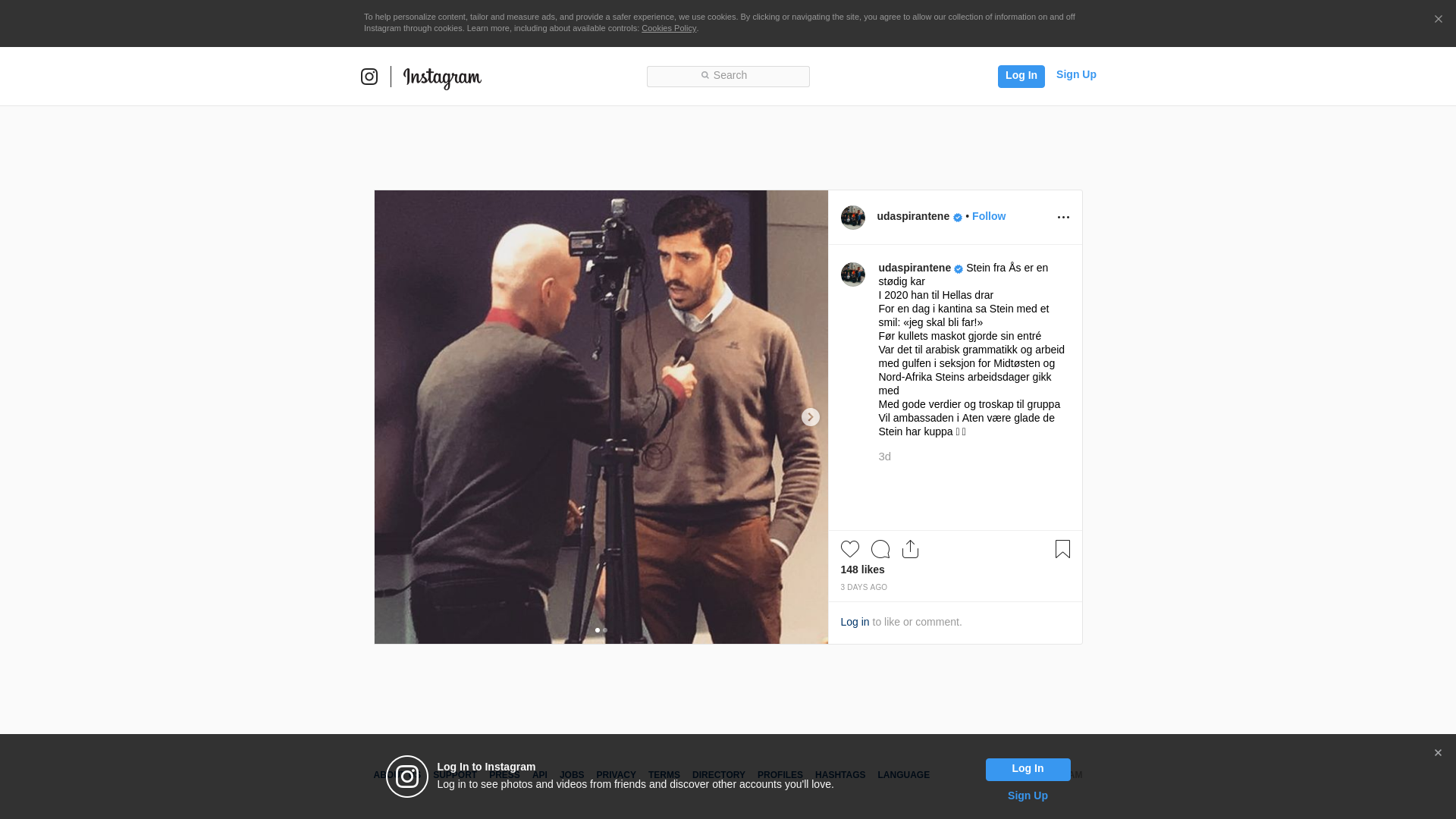Like the post with heart icon
1456x819 pixels.
click(849, 549)
